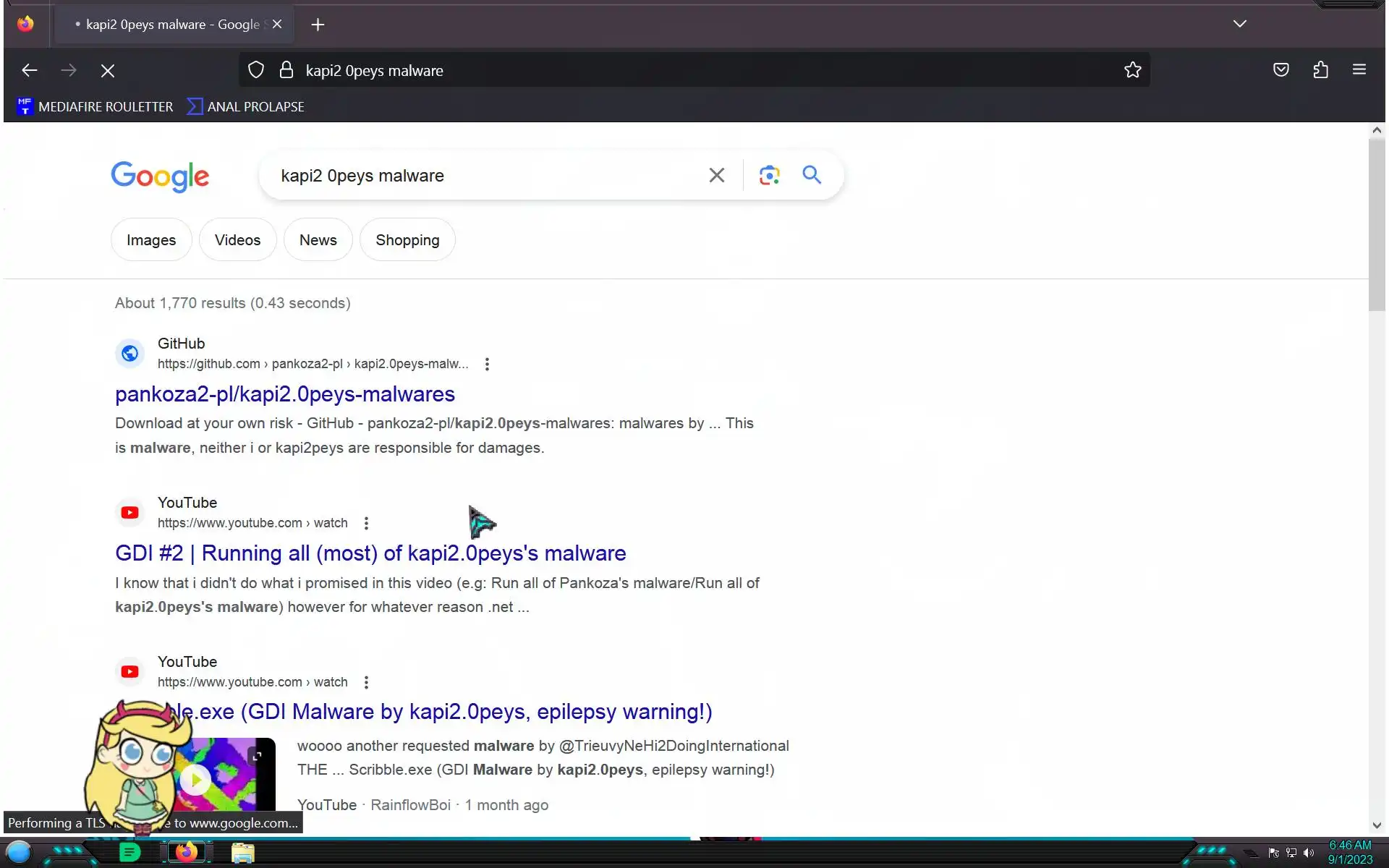
Task: Click the tracking protection shield icon
Action: click(x=256, y=70)
